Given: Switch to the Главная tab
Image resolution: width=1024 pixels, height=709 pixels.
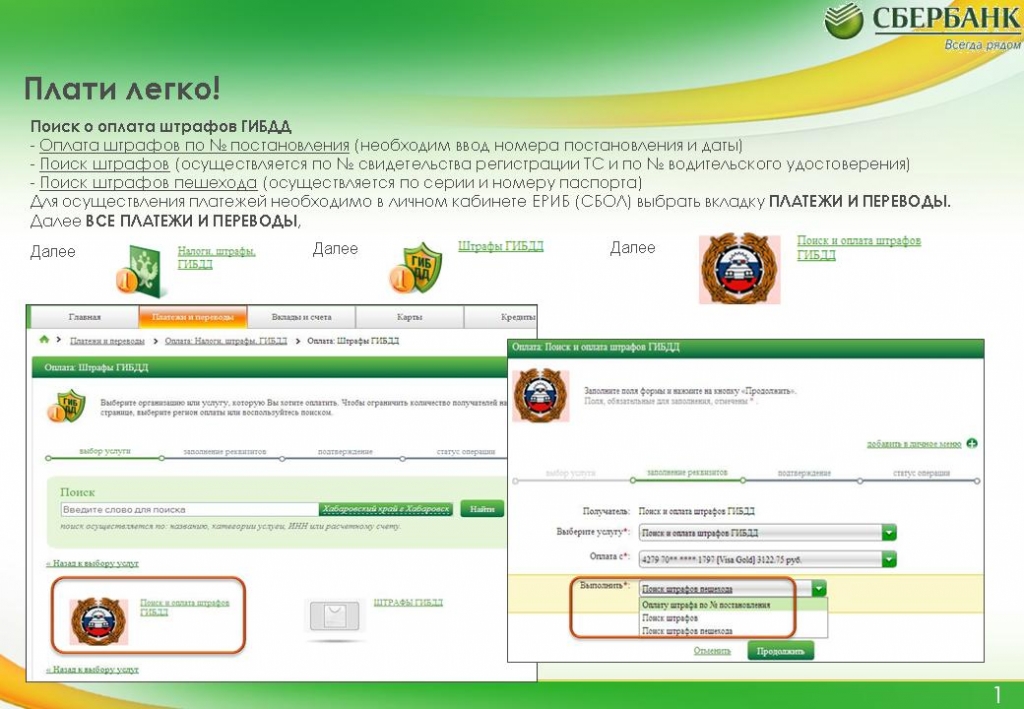Looking at the screenshot, I should [84, 317].
